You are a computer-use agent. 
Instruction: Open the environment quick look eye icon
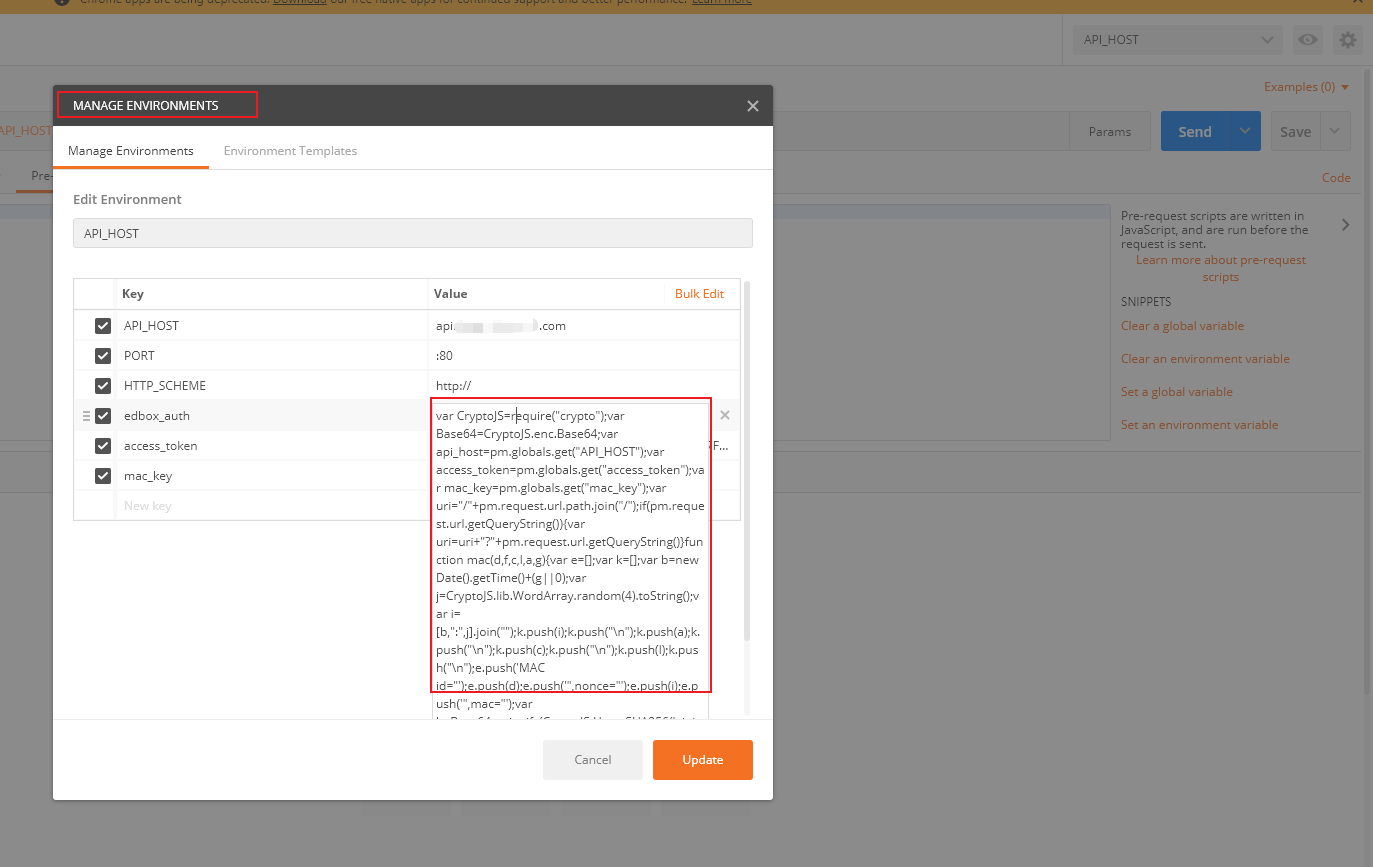1308,40
